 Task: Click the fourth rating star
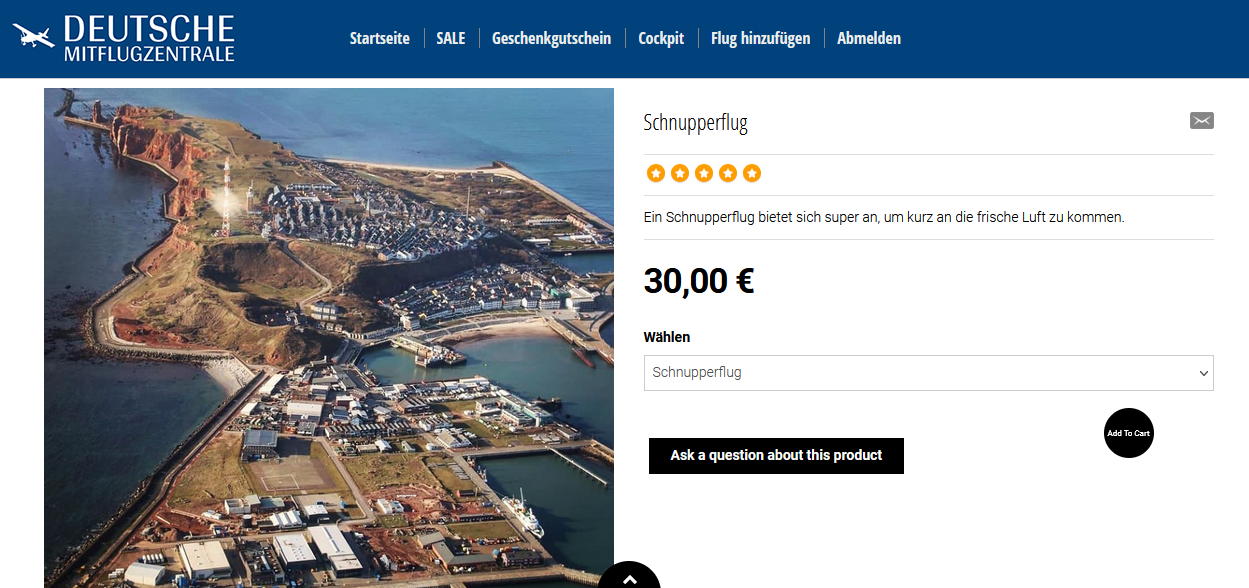(x=728, y=173)
